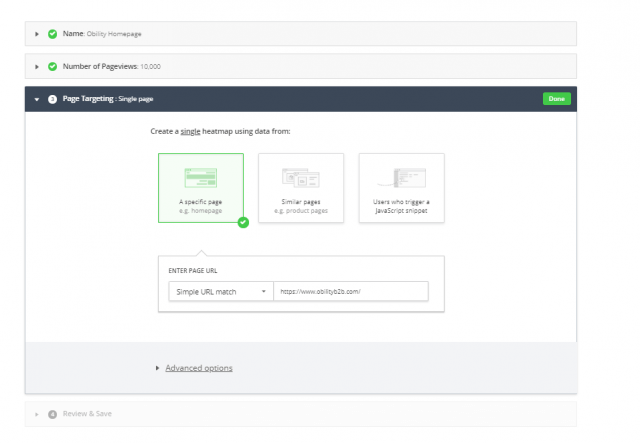Click the page URL input field
640x443 pixels.
(350, 291)
